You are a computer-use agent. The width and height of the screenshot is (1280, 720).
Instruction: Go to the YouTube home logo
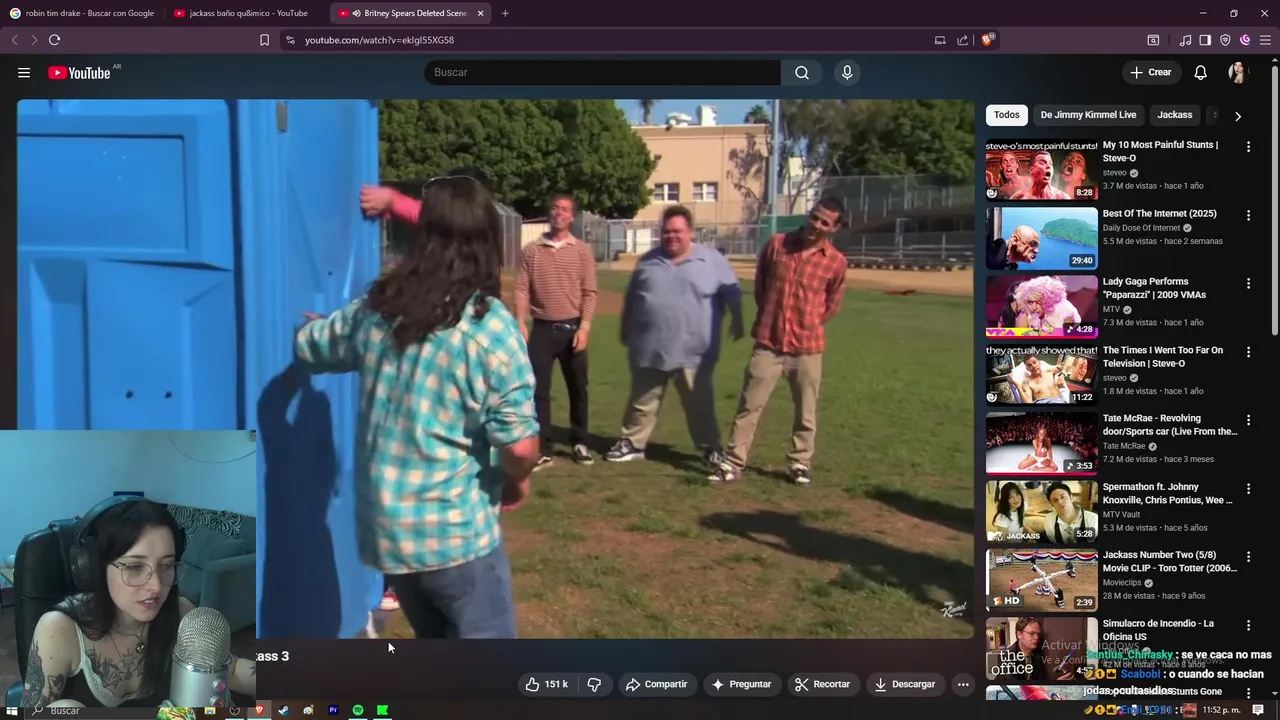pyautogui.click(x=79, y=72)
